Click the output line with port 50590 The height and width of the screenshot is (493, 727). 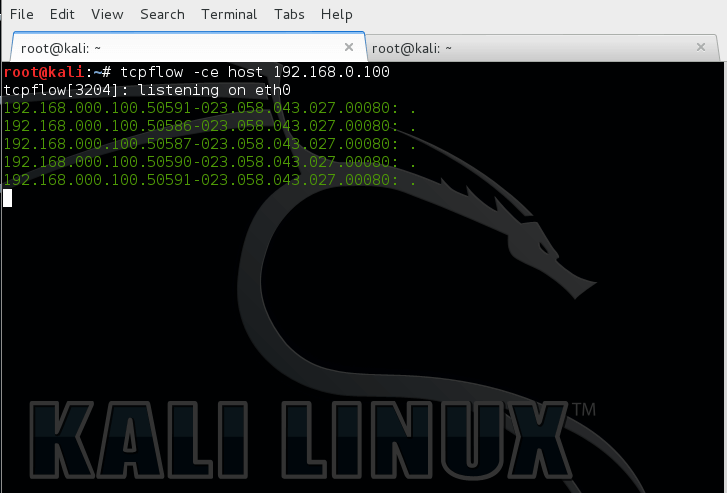click(x=200, y=162)
